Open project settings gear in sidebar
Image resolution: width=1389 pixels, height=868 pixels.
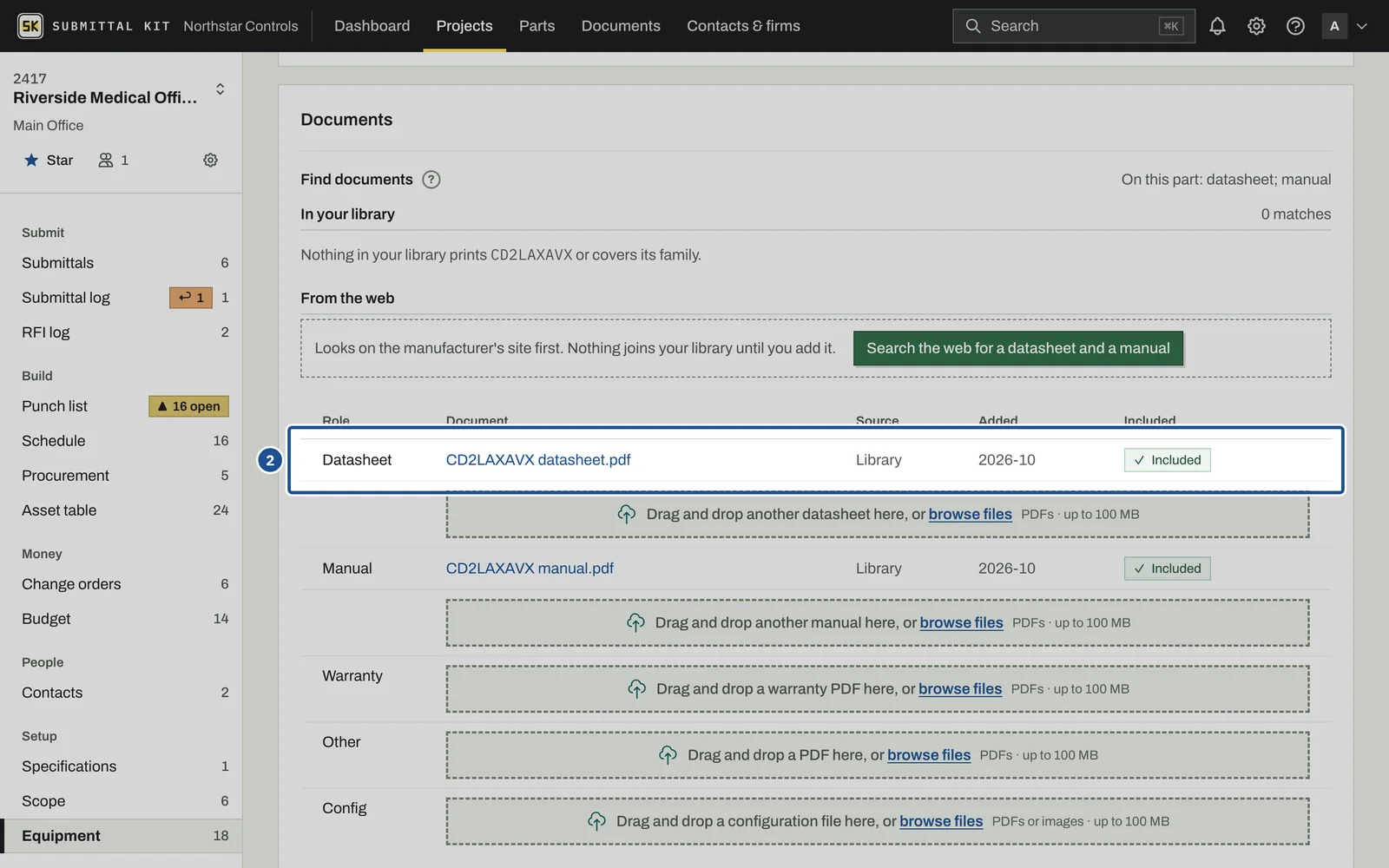(x=210, y=161)
